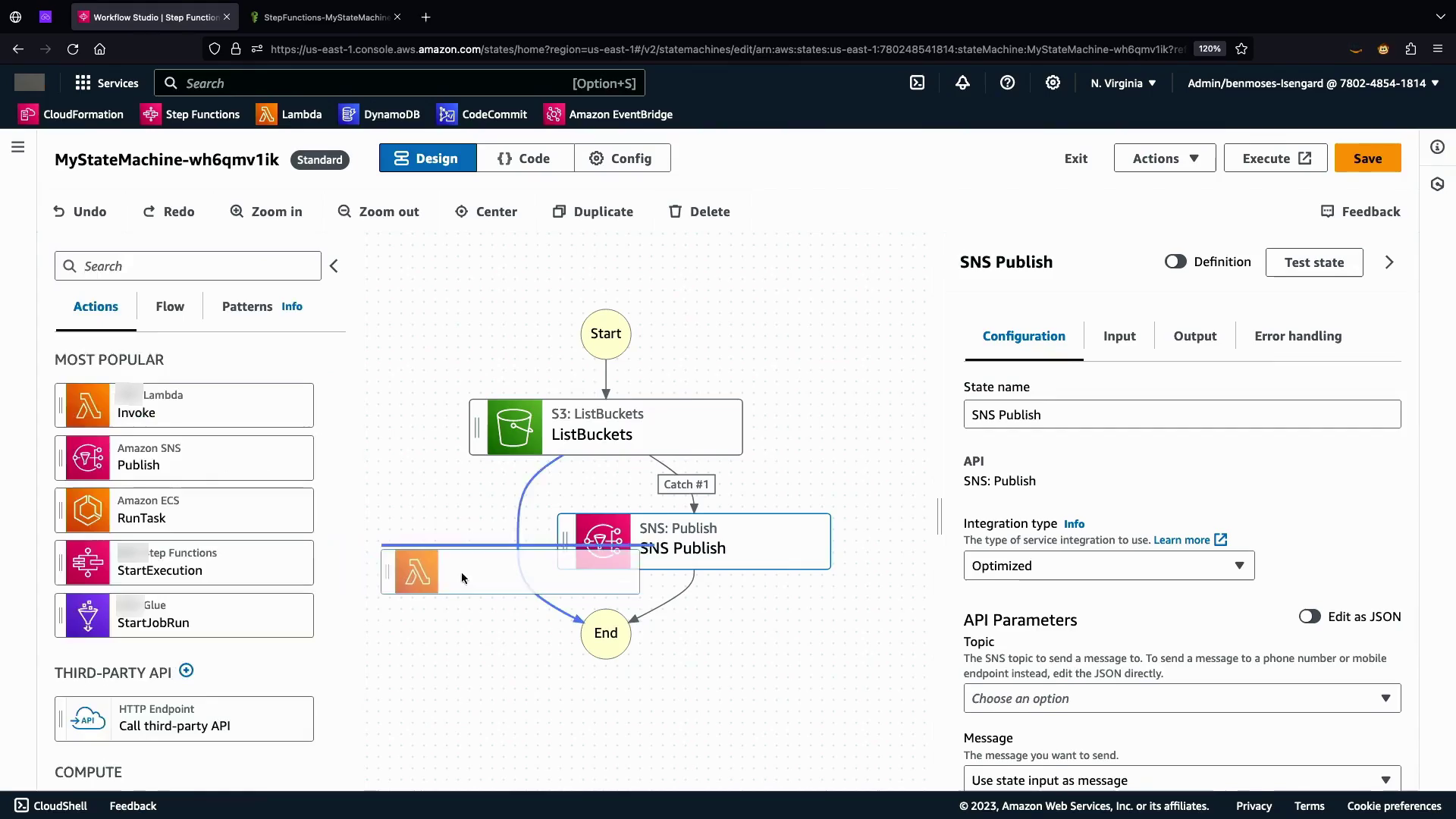The width and height of the screenshot is (1456, 819).
Task: Open the notifications bell icon
Action: (x=962, y=83)
